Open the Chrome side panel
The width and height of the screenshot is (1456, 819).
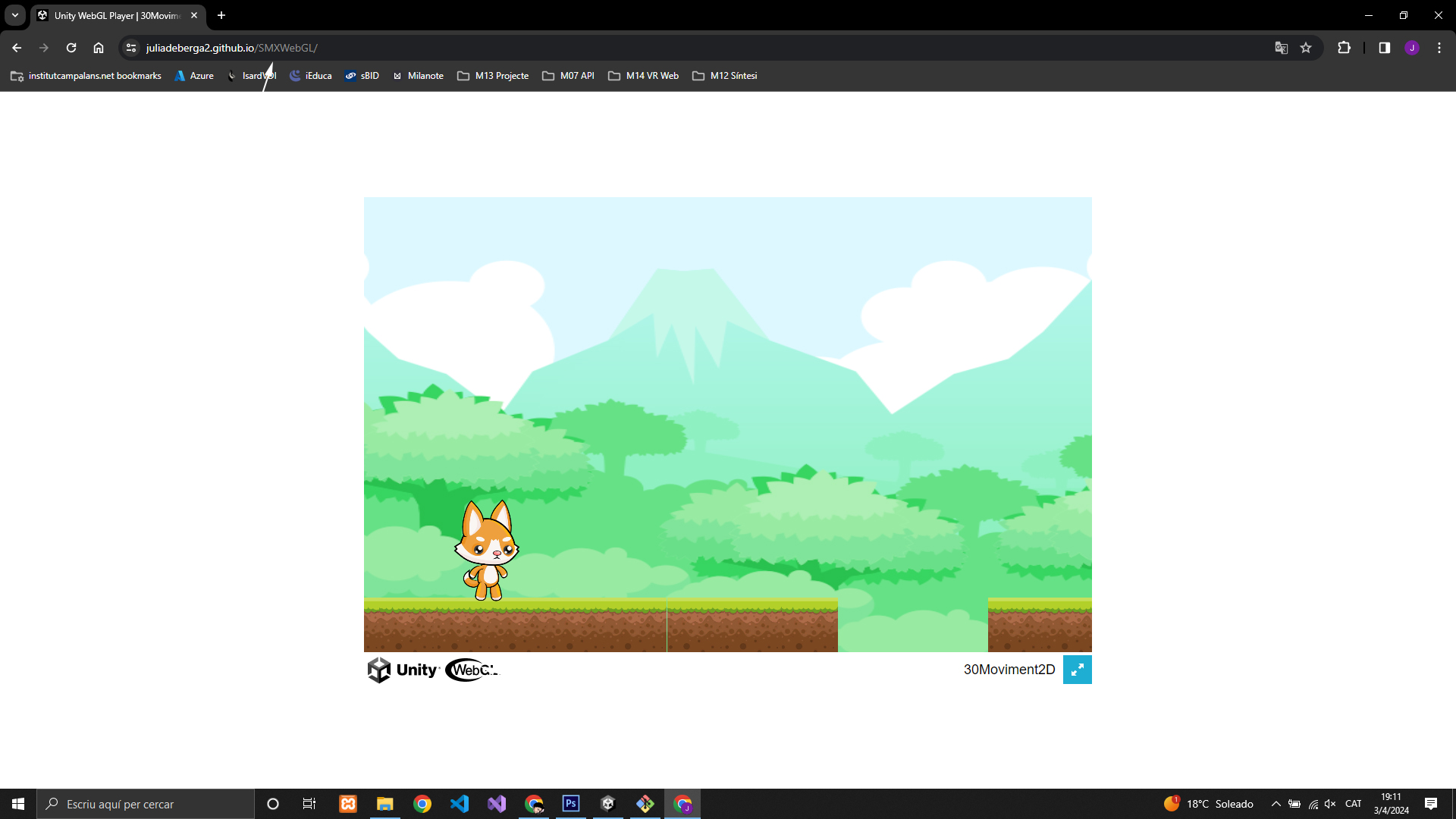coord(1384,48)
